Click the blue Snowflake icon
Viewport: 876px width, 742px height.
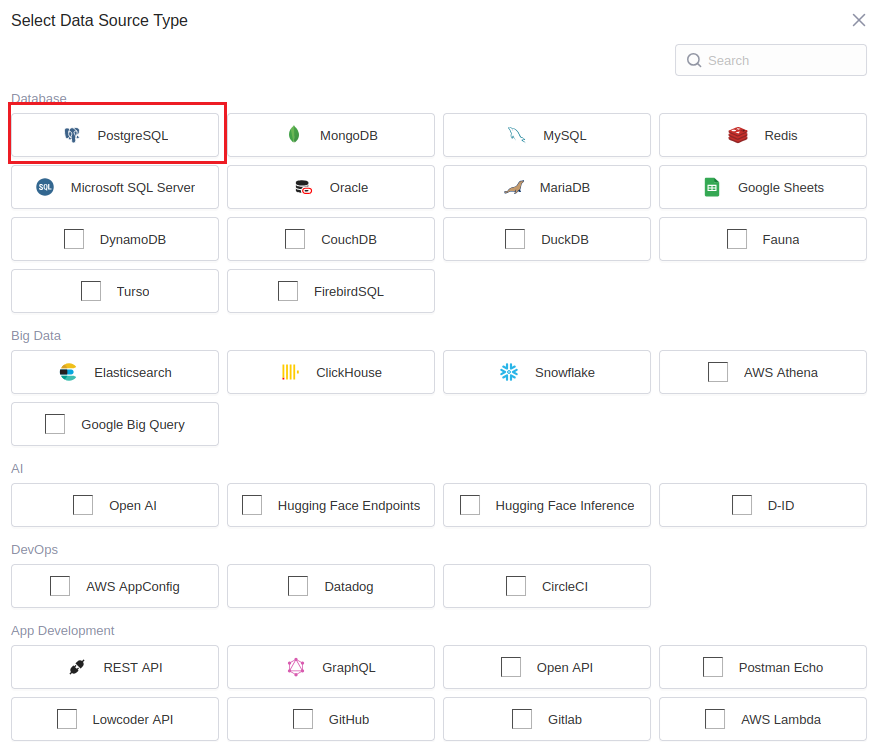click(x=509, y=372)
